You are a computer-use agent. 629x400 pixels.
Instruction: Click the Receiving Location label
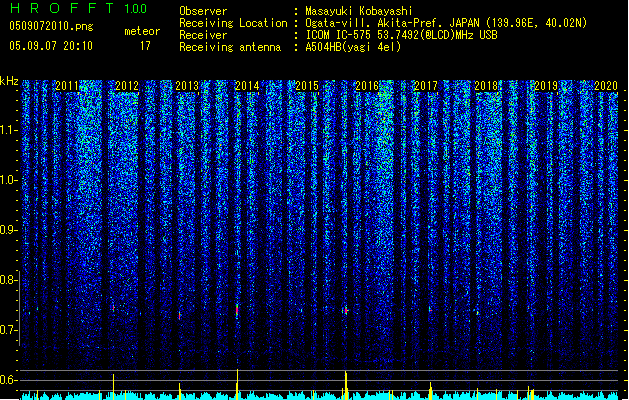click(x=233, y=23)
